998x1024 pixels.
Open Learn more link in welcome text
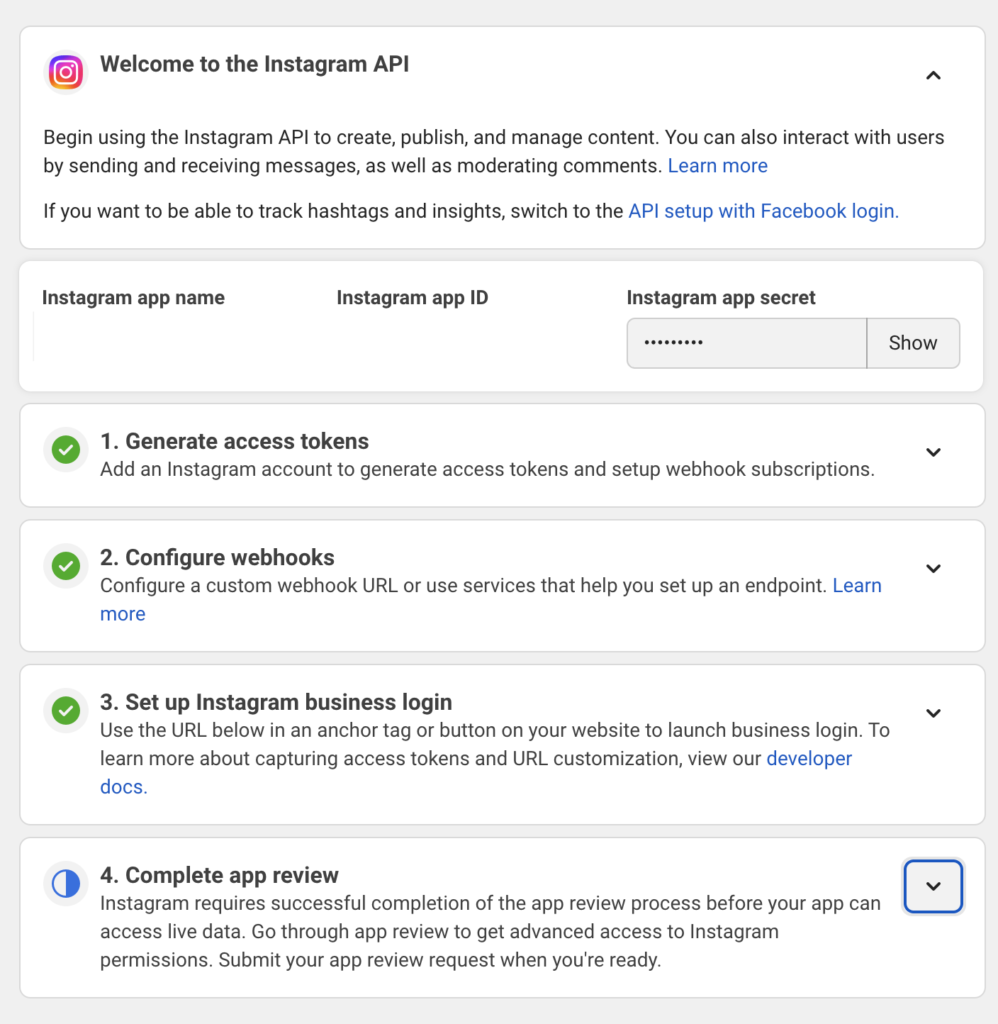(717, 166)
